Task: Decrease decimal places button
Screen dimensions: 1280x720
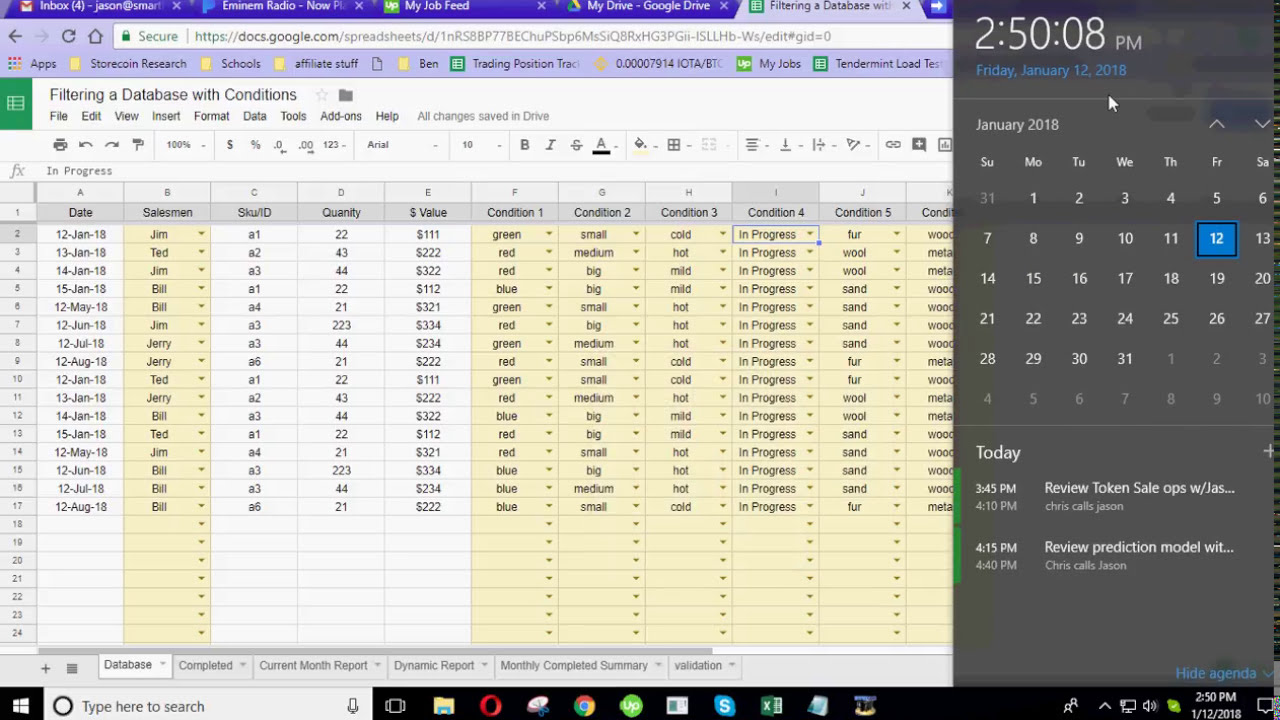Action: click(280, 145)
